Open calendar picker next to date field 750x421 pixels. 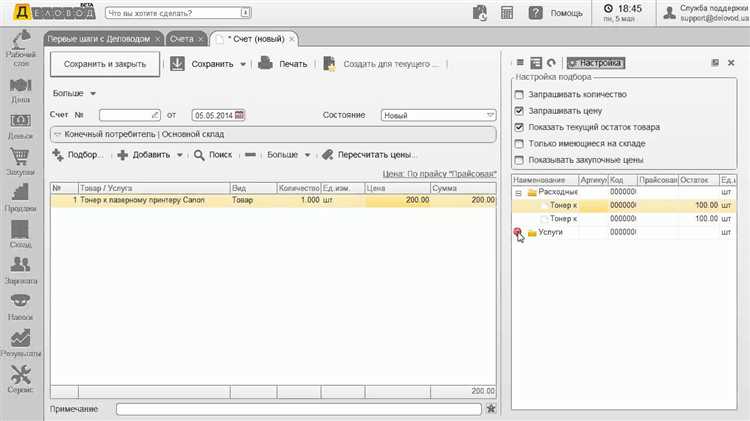240,115
